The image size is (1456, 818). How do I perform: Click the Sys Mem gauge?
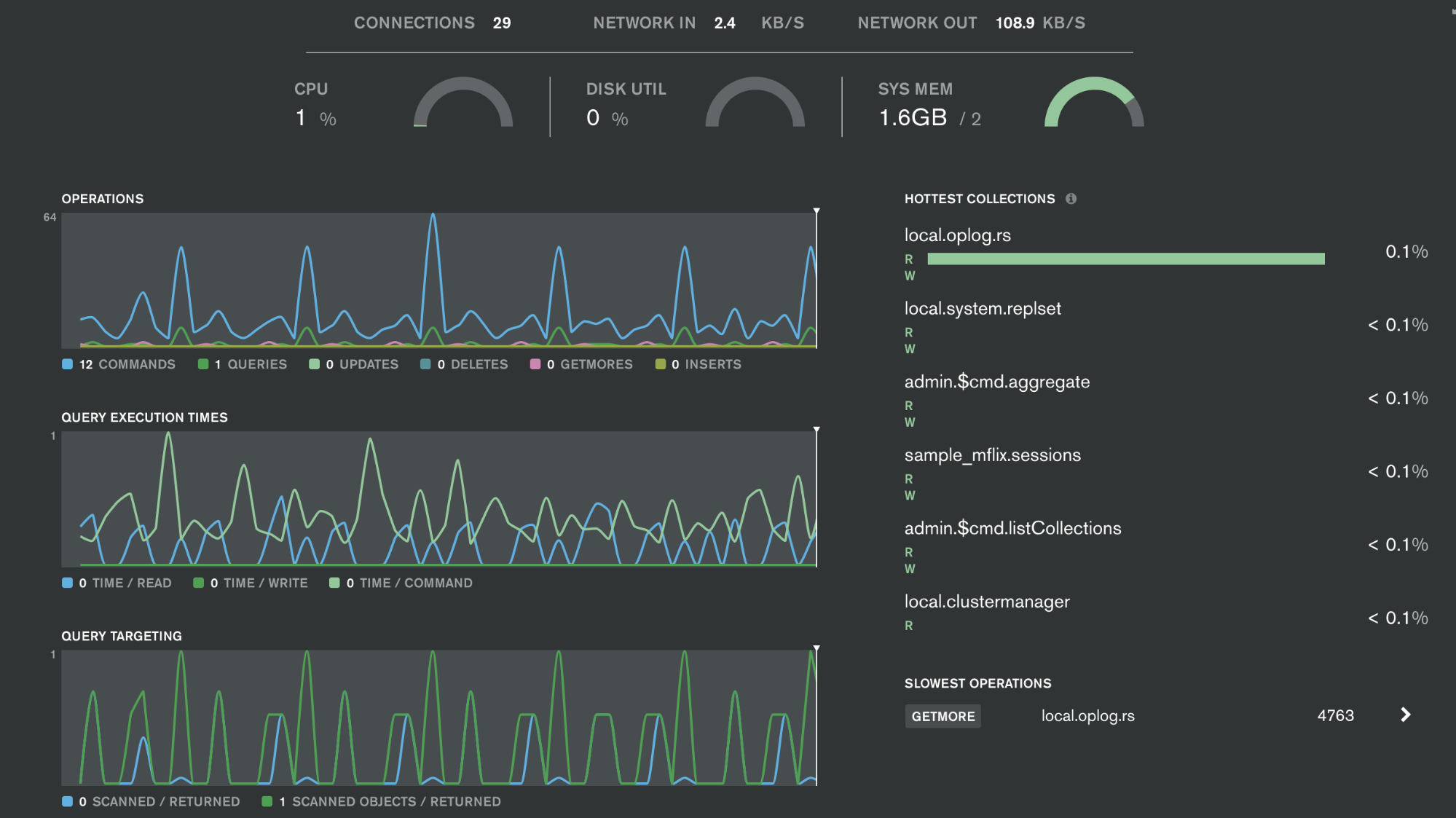coord(1094,103)
